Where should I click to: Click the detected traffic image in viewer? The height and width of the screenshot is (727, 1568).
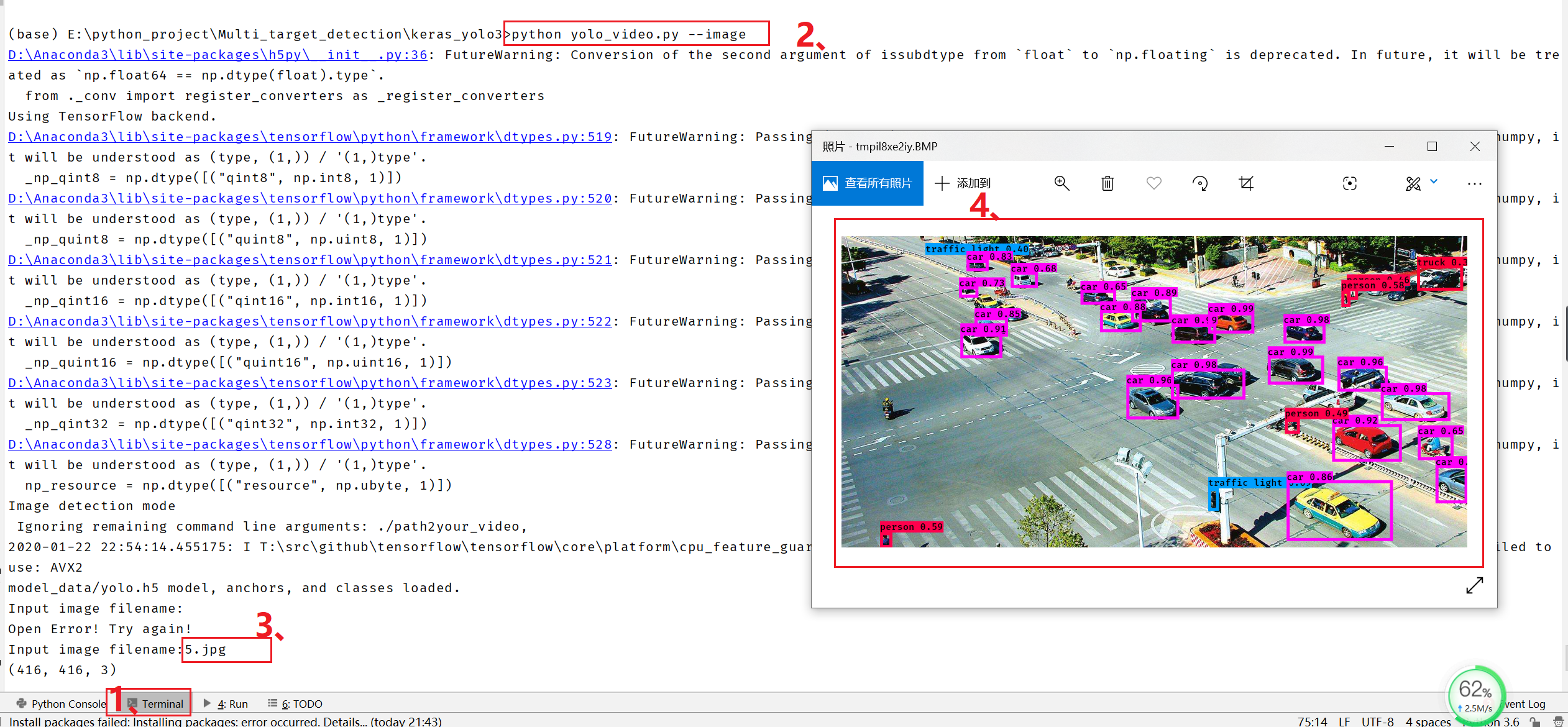(x=1154, y=391)
